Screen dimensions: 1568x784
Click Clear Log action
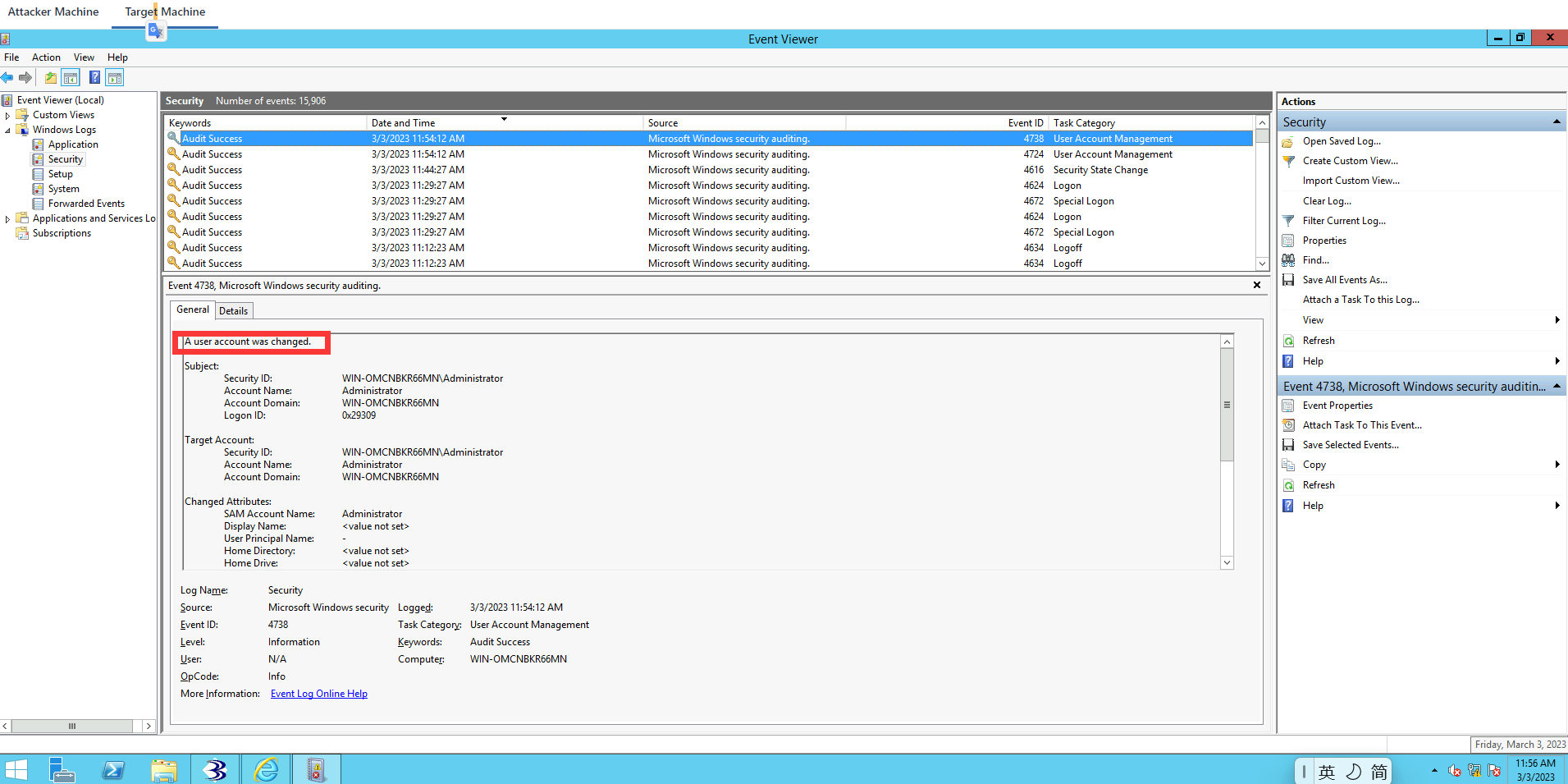click(1327, 201)
